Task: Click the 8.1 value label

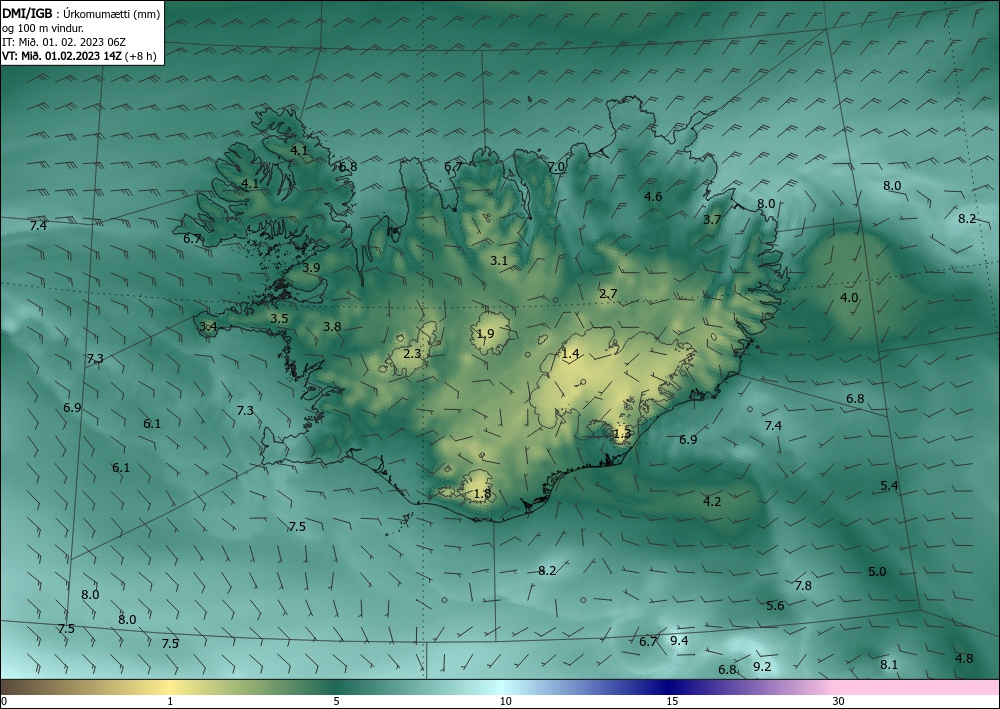Action: (x=889, y=664)
